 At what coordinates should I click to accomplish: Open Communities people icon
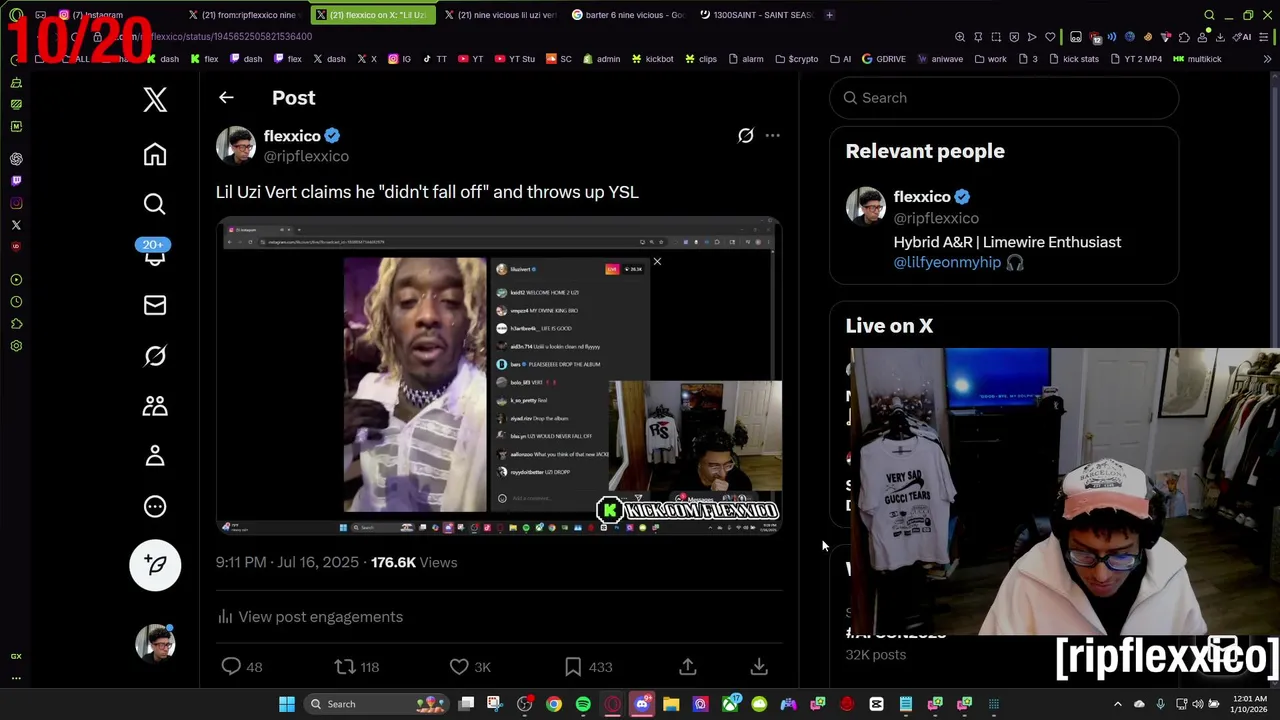pyautogui.click(x=155, y=405)
